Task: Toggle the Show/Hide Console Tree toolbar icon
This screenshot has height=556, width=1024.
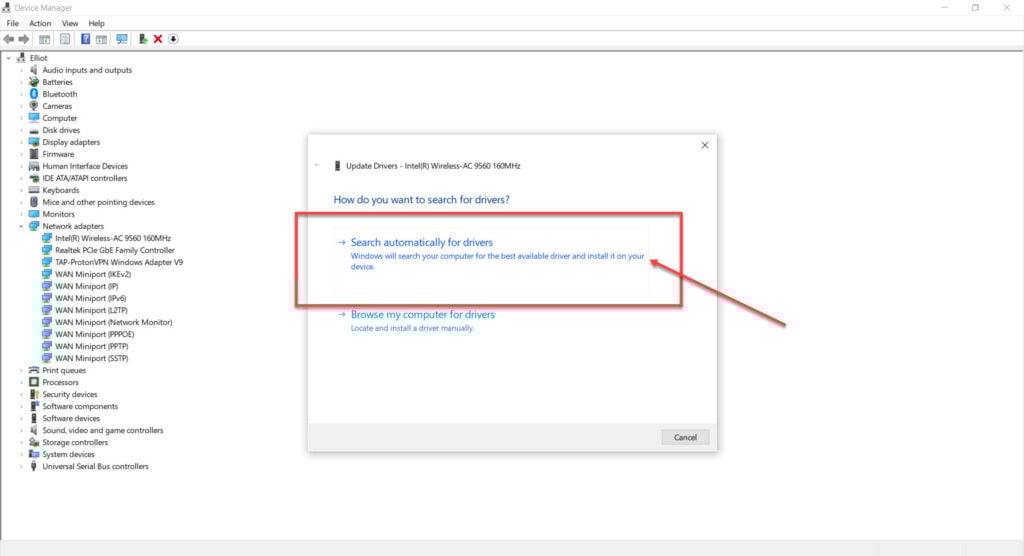Action: coord(44,39)
